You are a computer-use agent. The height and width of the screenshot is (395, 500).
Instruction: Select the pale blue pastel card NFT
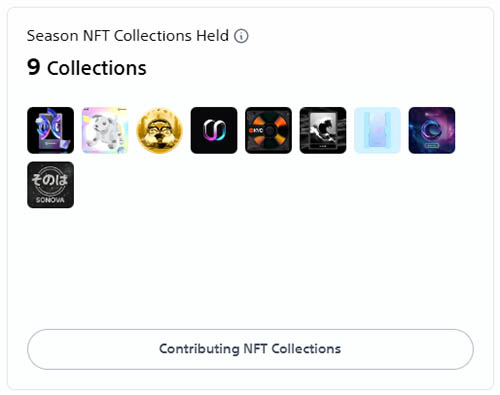coord(377,130)
